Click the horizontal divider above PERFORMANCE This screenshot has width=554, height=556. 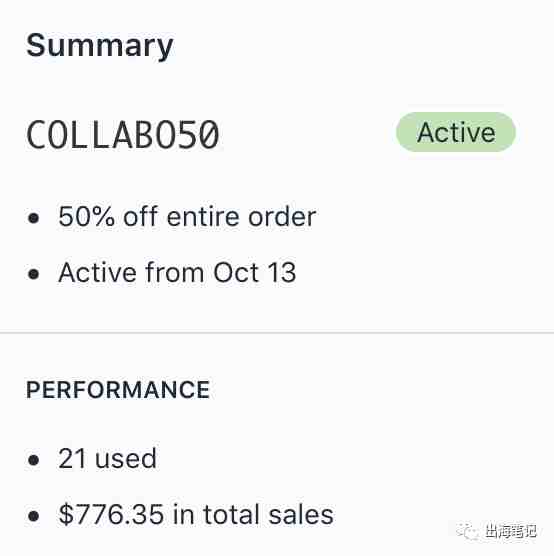coord(277,333)
